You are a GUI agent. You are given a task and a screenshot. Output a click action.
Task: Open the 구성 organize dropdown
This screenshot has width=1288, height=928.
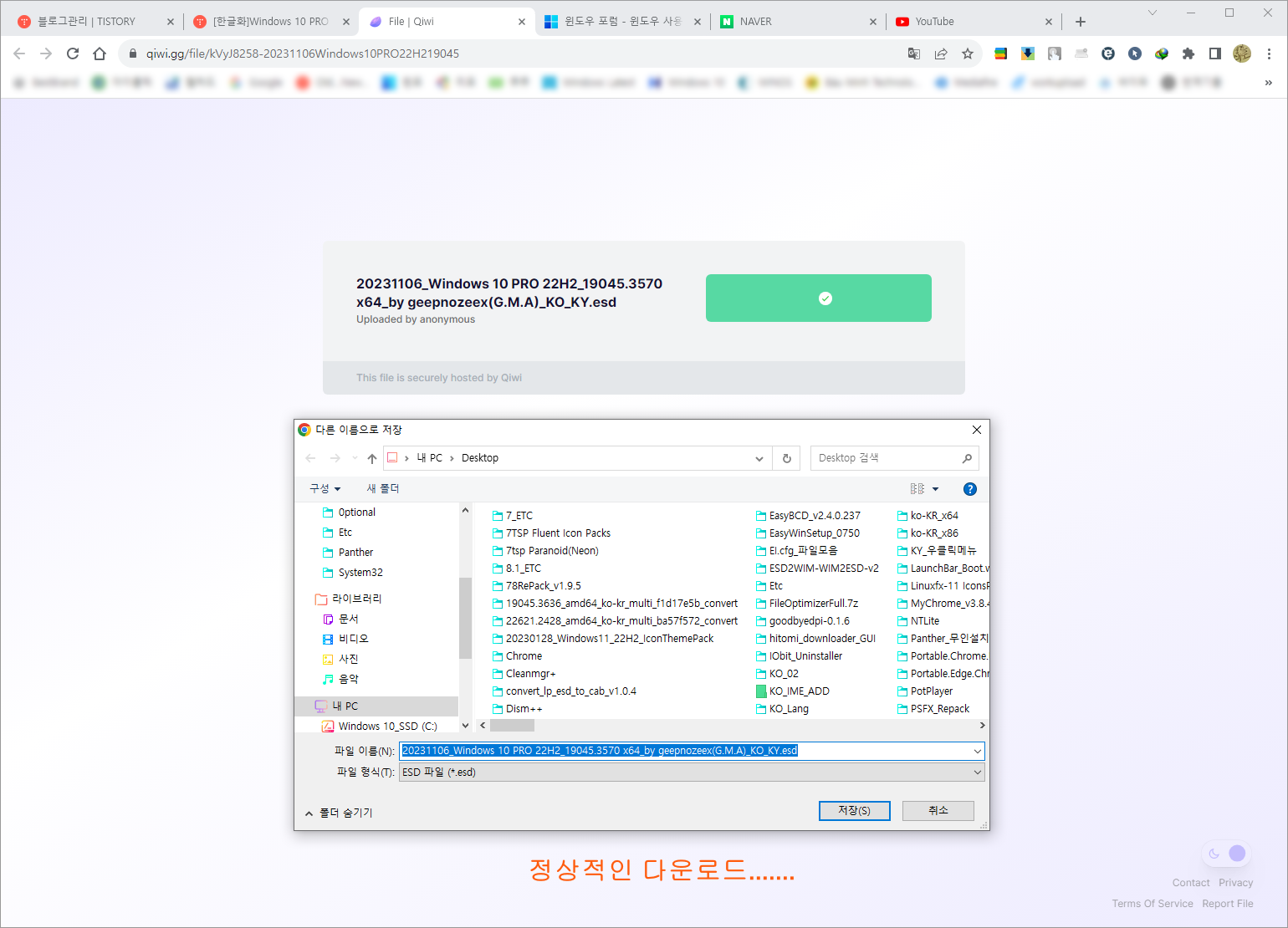(x=325, y=489)
